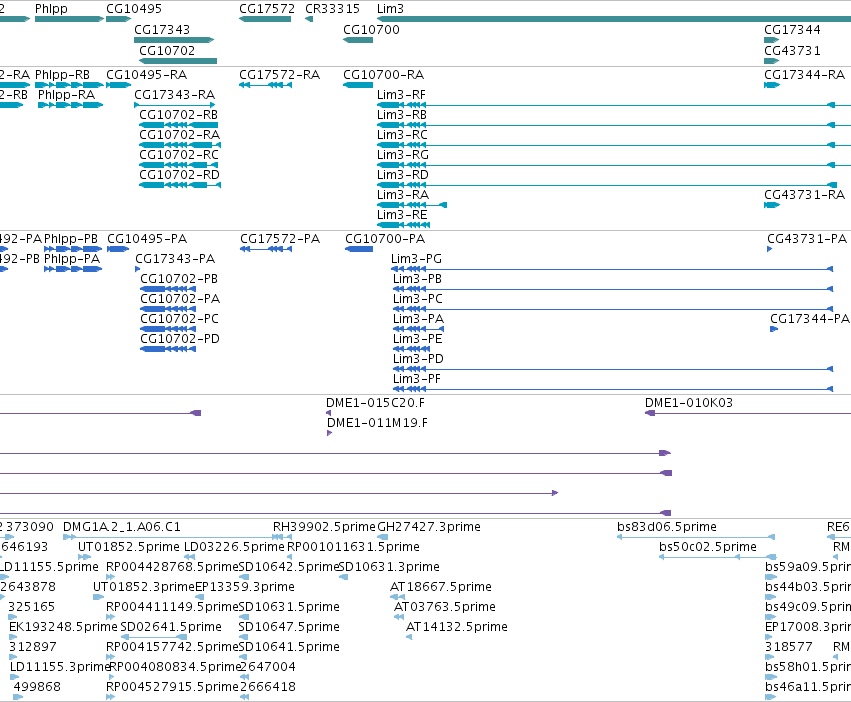Screen dimensions: 851x702
Task: Click the CG10700-PA protein label
Action: tap(385, 239)
